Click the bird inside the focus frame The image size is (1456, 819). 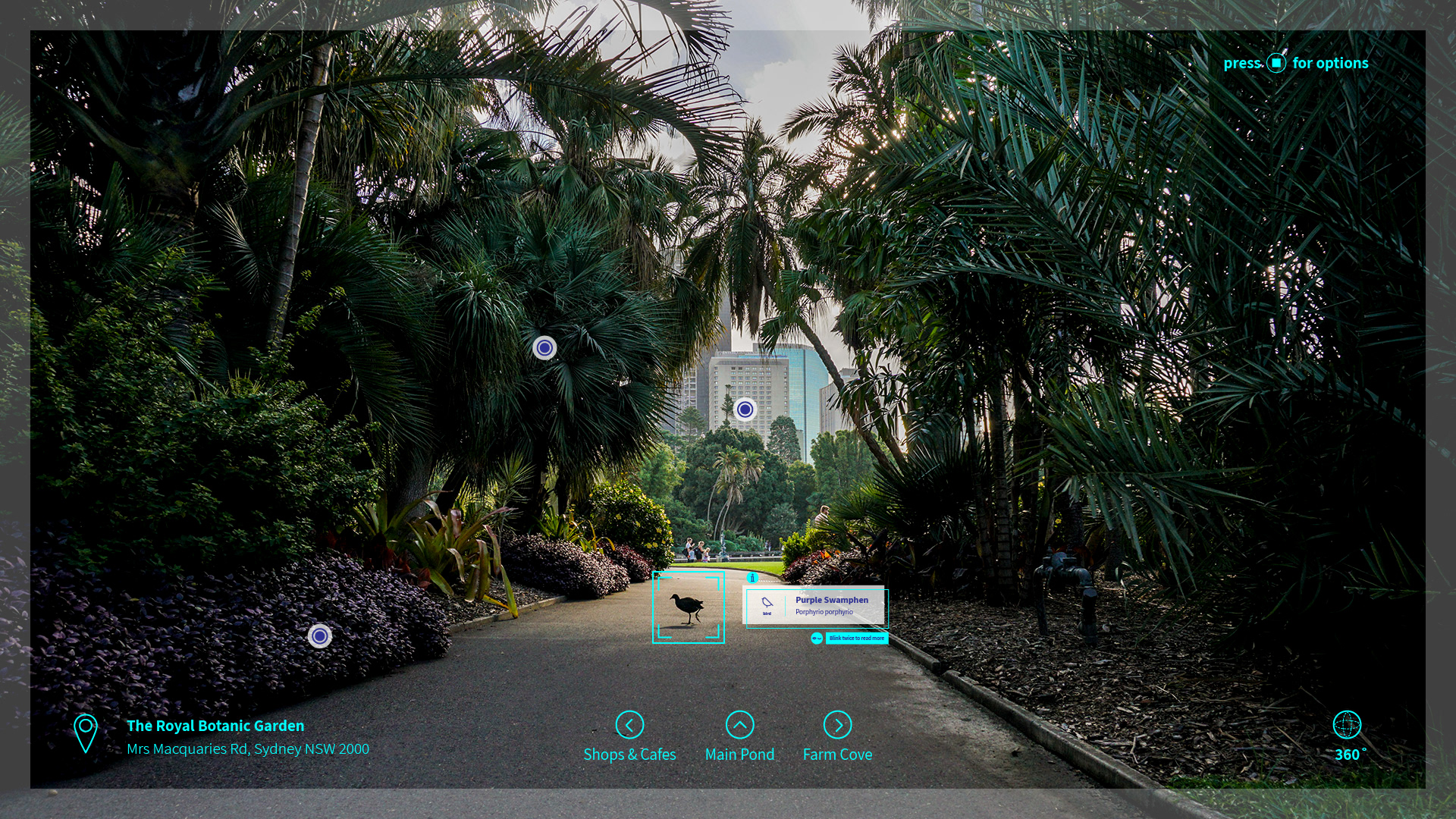pyautogui.click(x=688, y=607)
